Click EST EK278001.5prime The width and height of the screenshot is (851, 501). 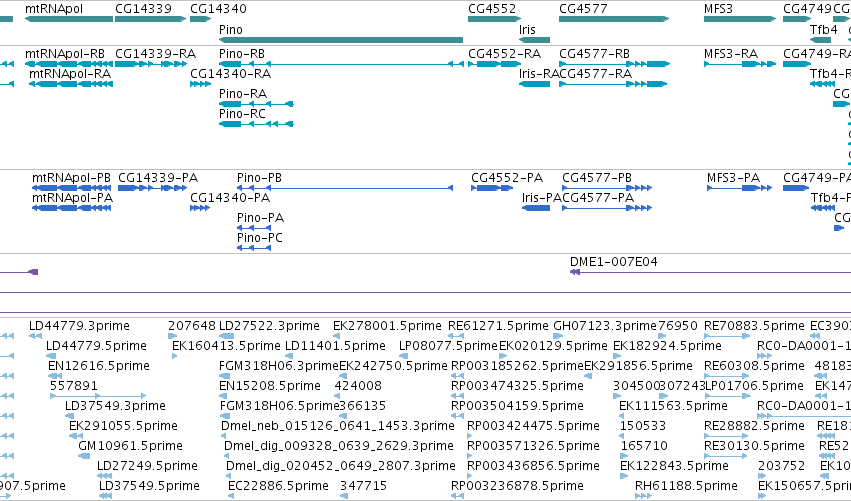click(x=387, y=326)
